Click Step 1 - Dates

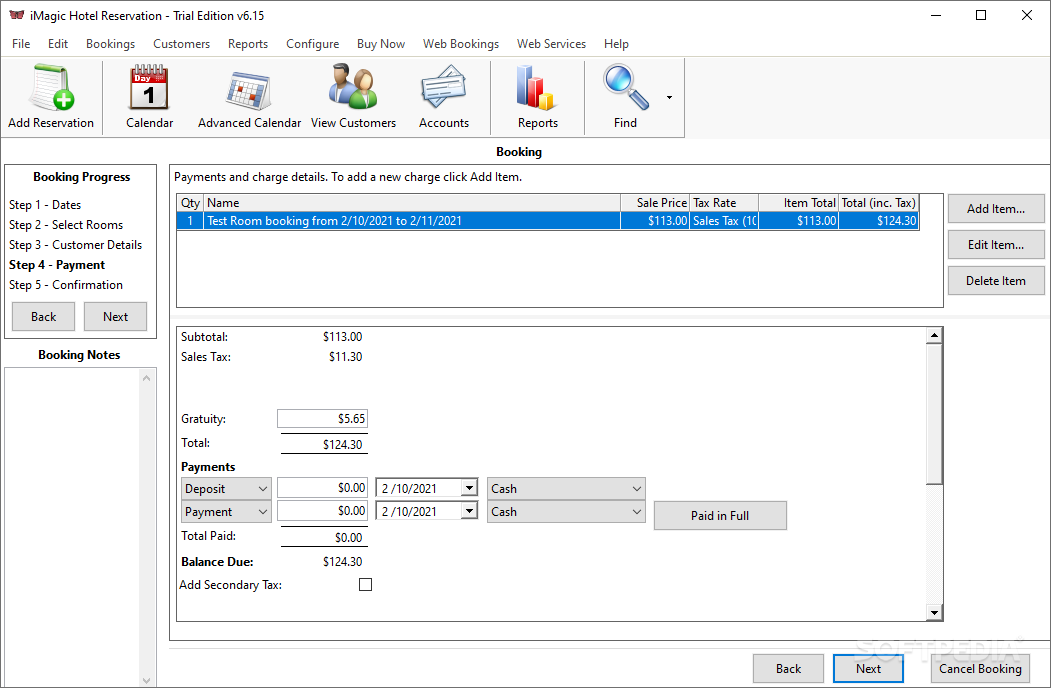click(45, 205)
